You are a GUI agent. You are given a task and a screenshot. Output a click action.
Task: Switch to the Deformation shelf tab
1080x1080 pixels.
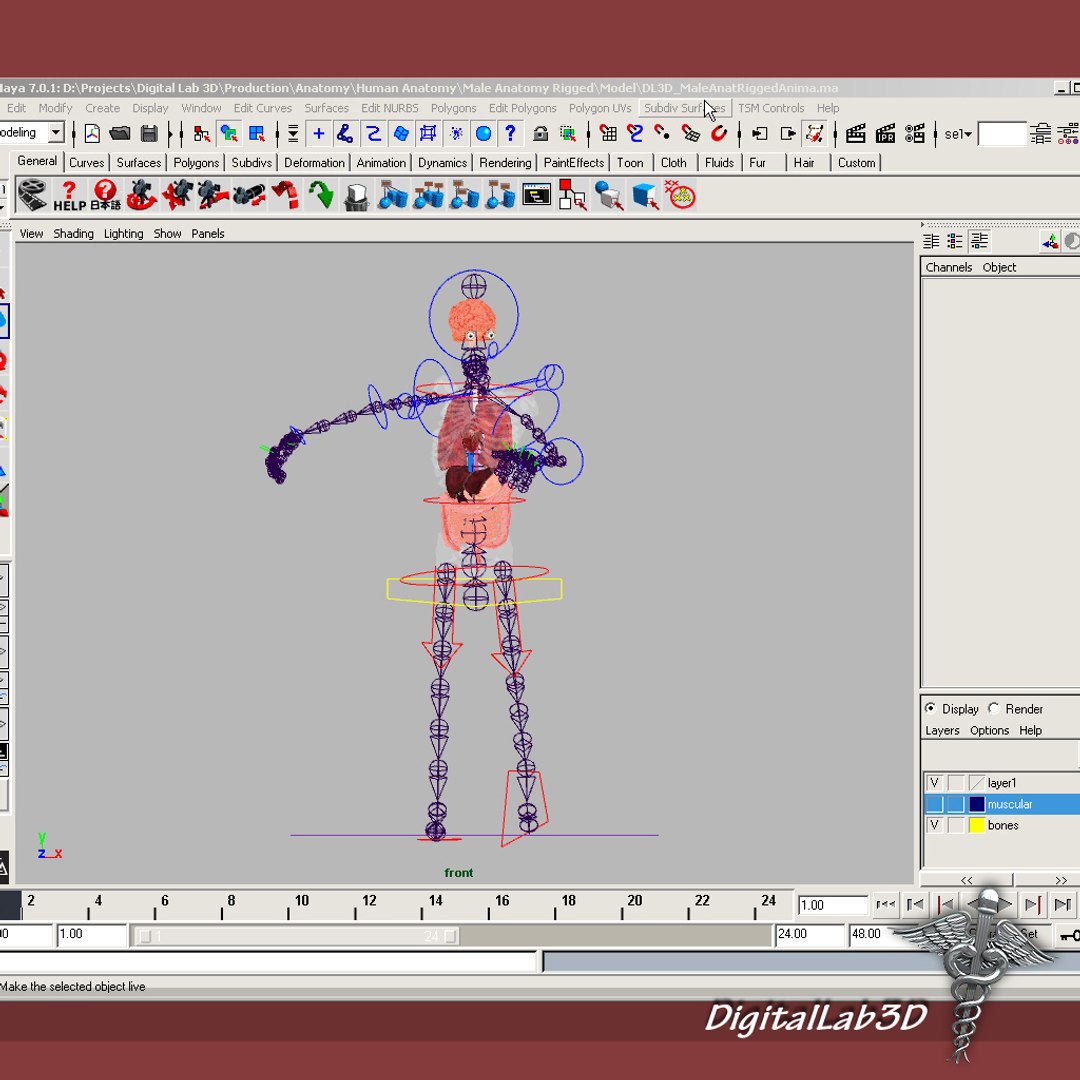click(x=314, y=163)
